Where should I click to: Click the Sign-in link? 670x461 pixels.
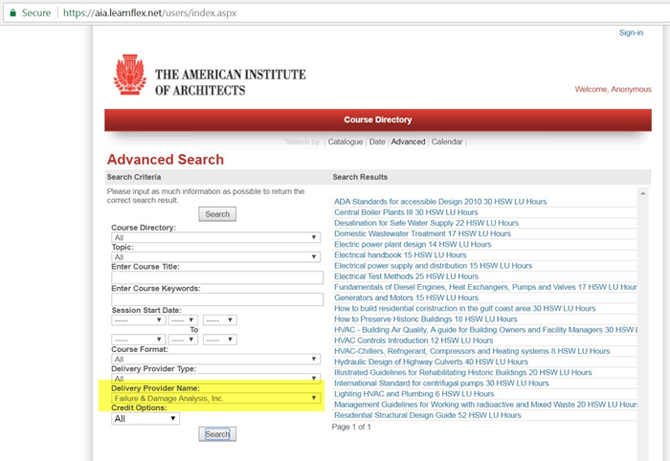coord(631,32)
